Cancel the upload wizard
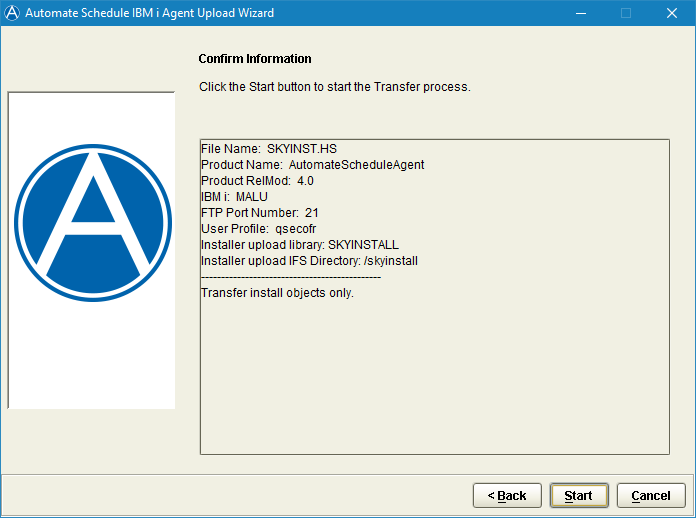 click(x=651, y=495)
